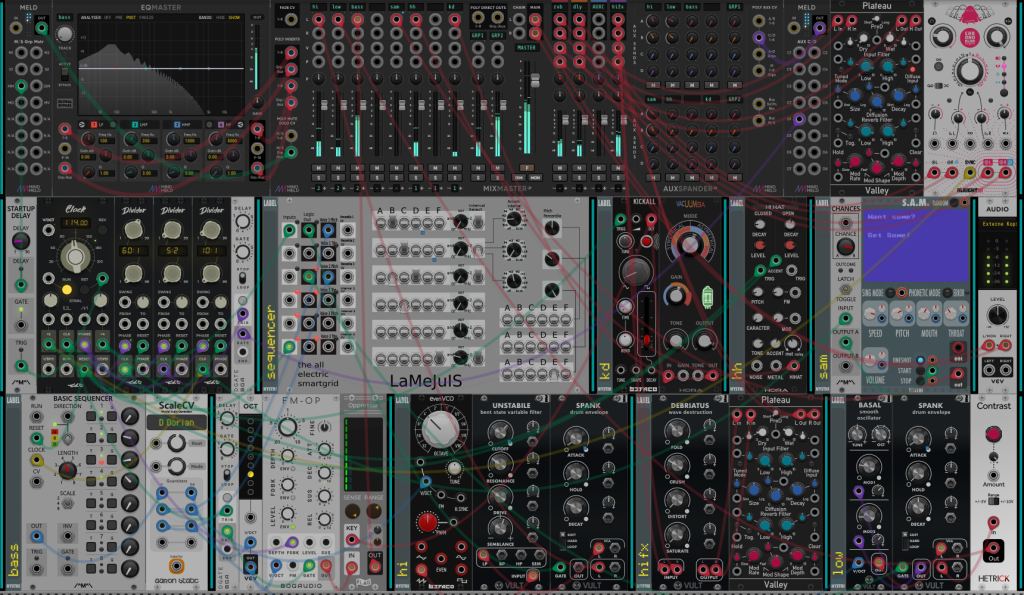Mute the rvb aux channel on MixMaster
This screenshot has height=595, width=1024.
[560, 168]
